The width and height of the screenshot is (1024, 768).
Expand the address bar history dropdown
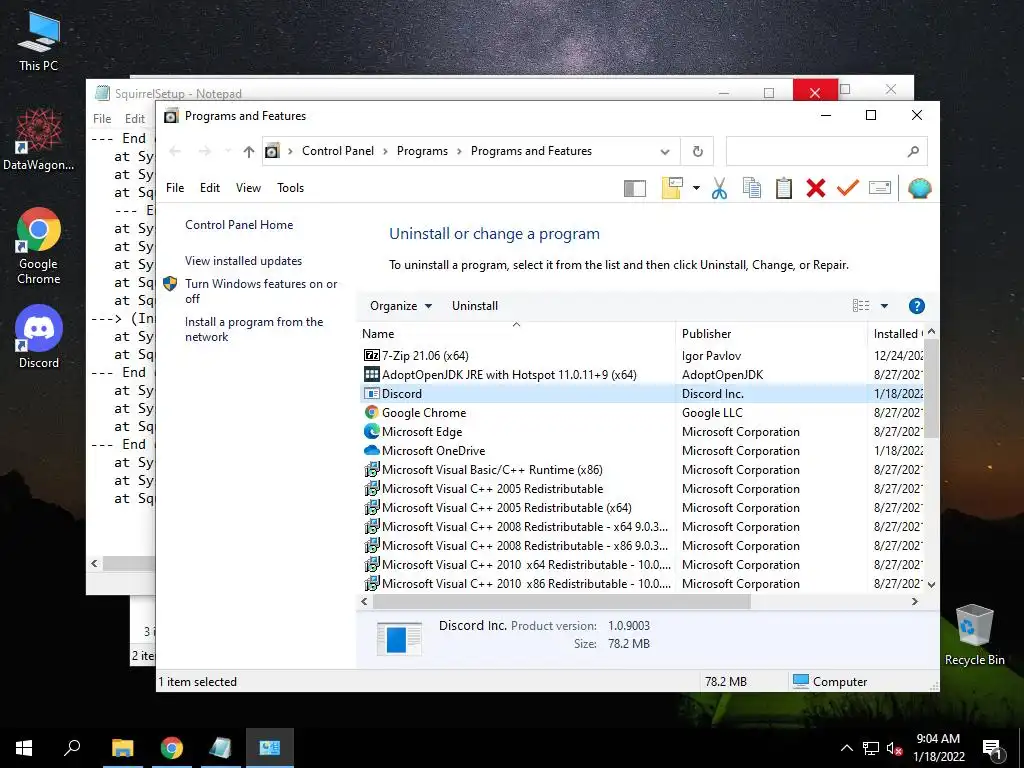coord(665,152)
